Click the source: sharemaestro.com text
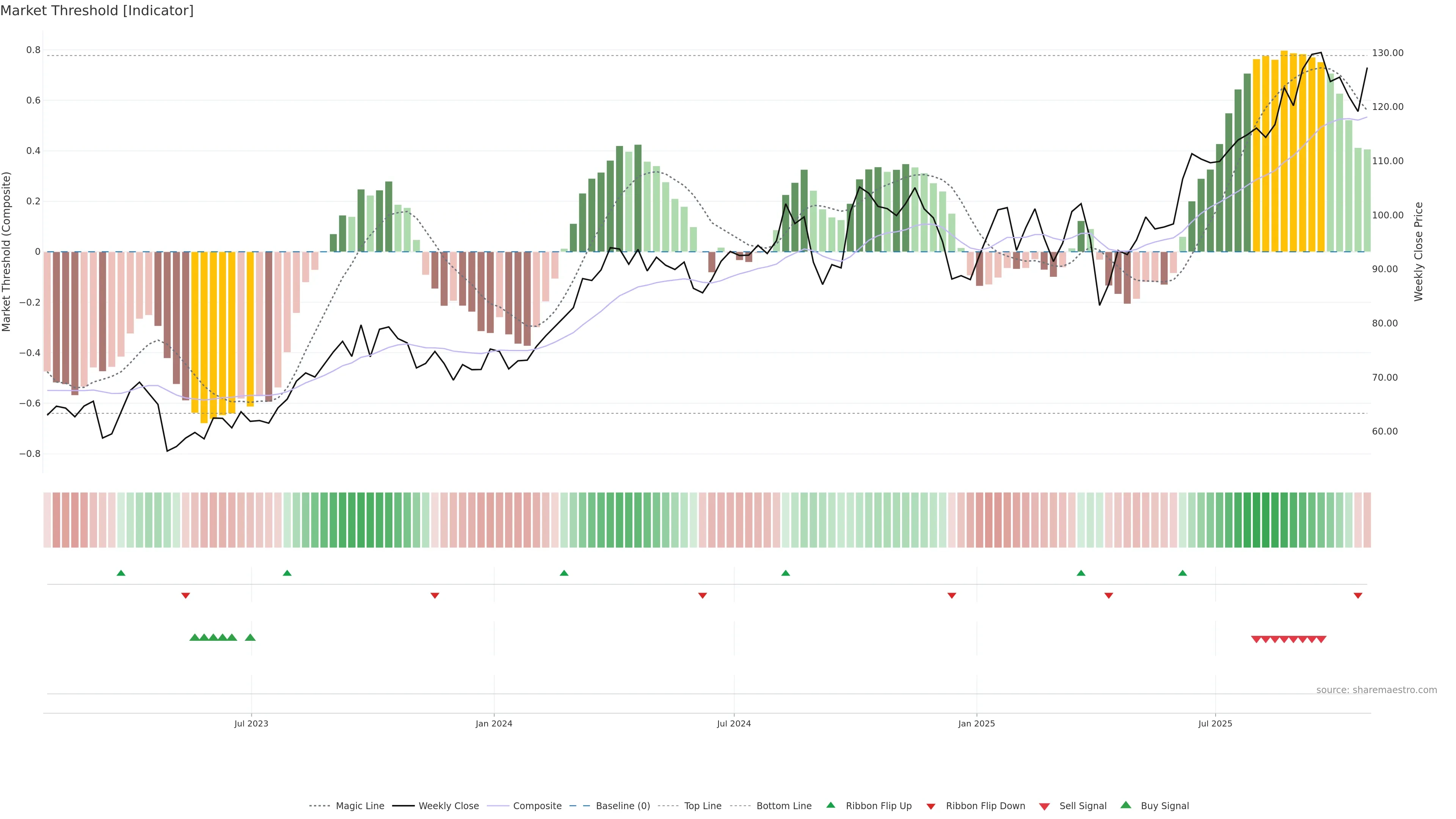Screen dimensions: 1456x819 pyautogui.click(x=1376, y=690)
